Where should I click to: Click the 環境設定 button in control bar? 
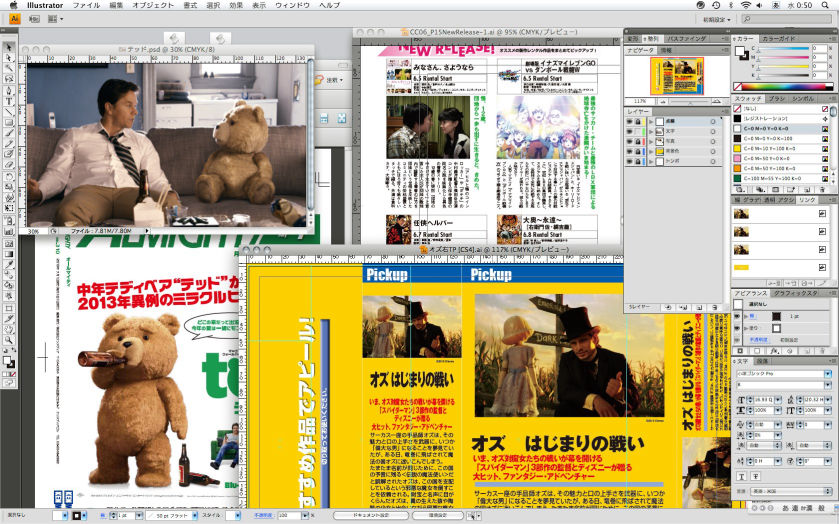438,515
